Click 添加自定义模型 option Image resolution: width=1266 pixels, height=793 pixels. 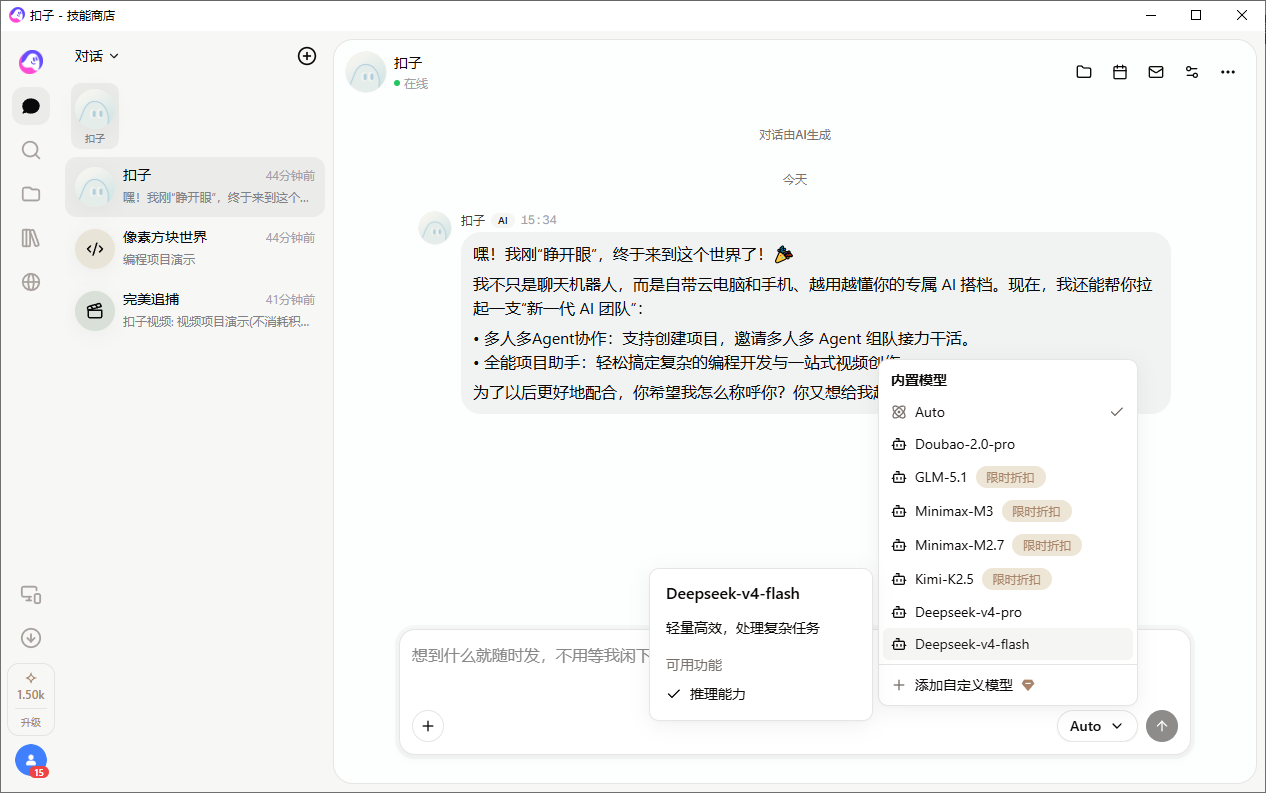pos(1008,685)
